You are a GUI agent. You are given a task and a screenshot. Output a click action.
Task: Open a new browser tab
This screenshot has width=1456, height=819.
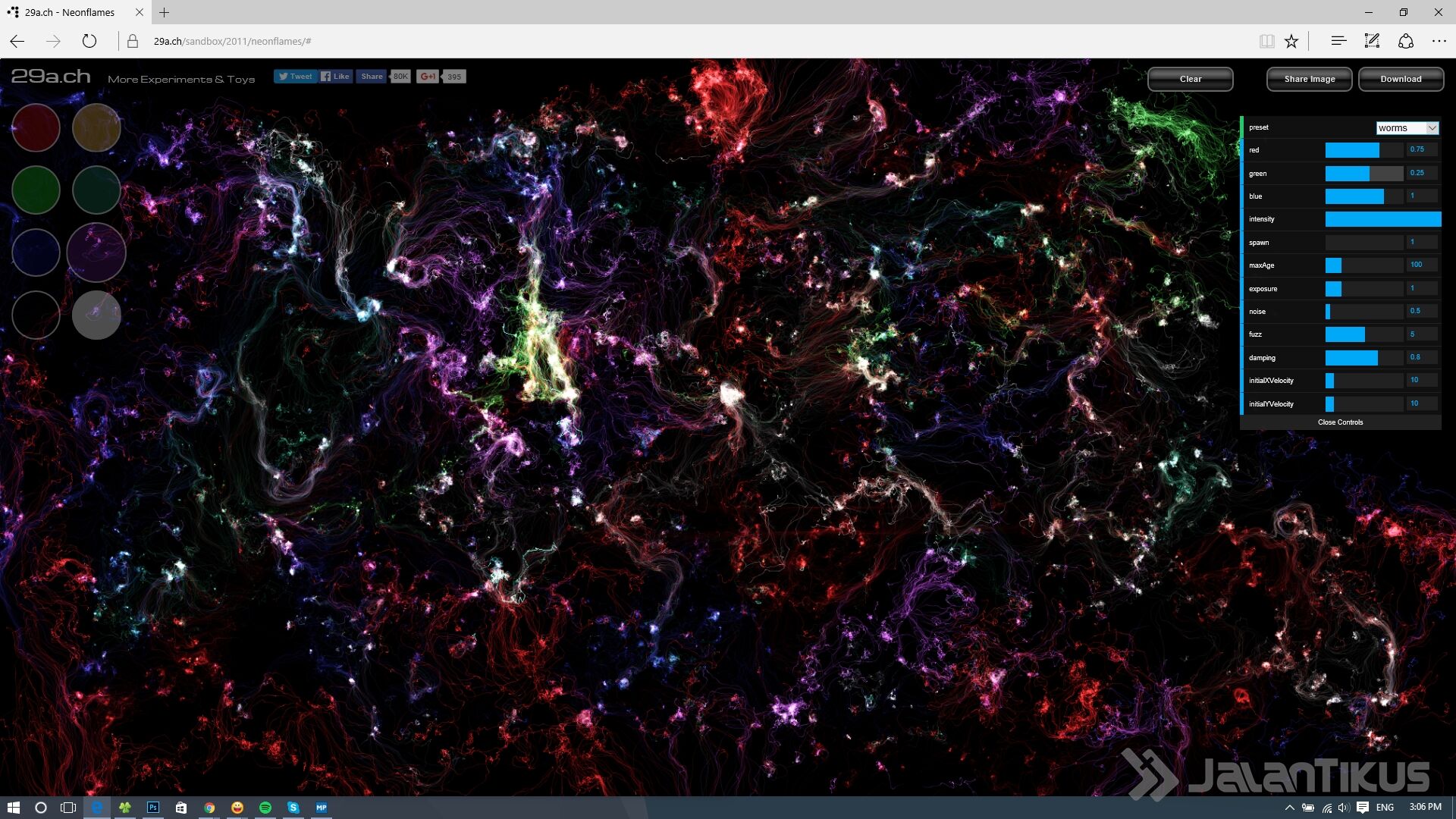coord(164,12)
